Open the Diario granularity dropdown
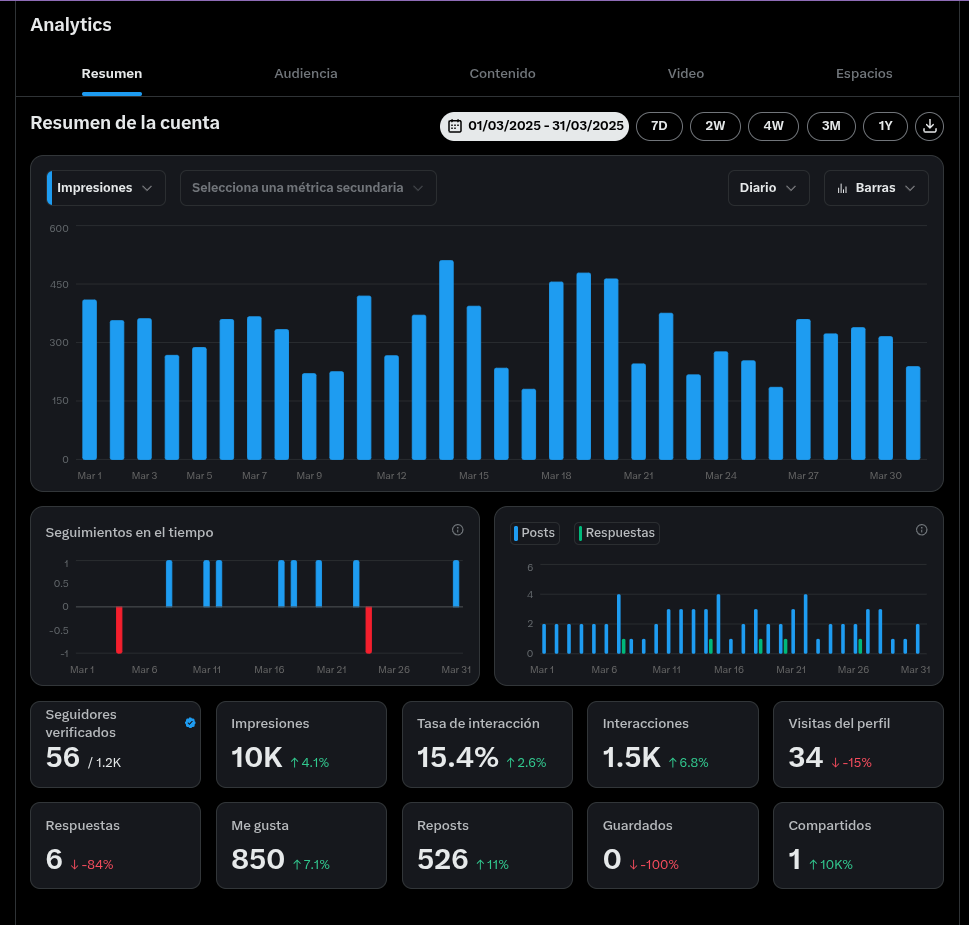Image resolution: width=969 pixels, height=925 pixels. (x=768, y=188)
